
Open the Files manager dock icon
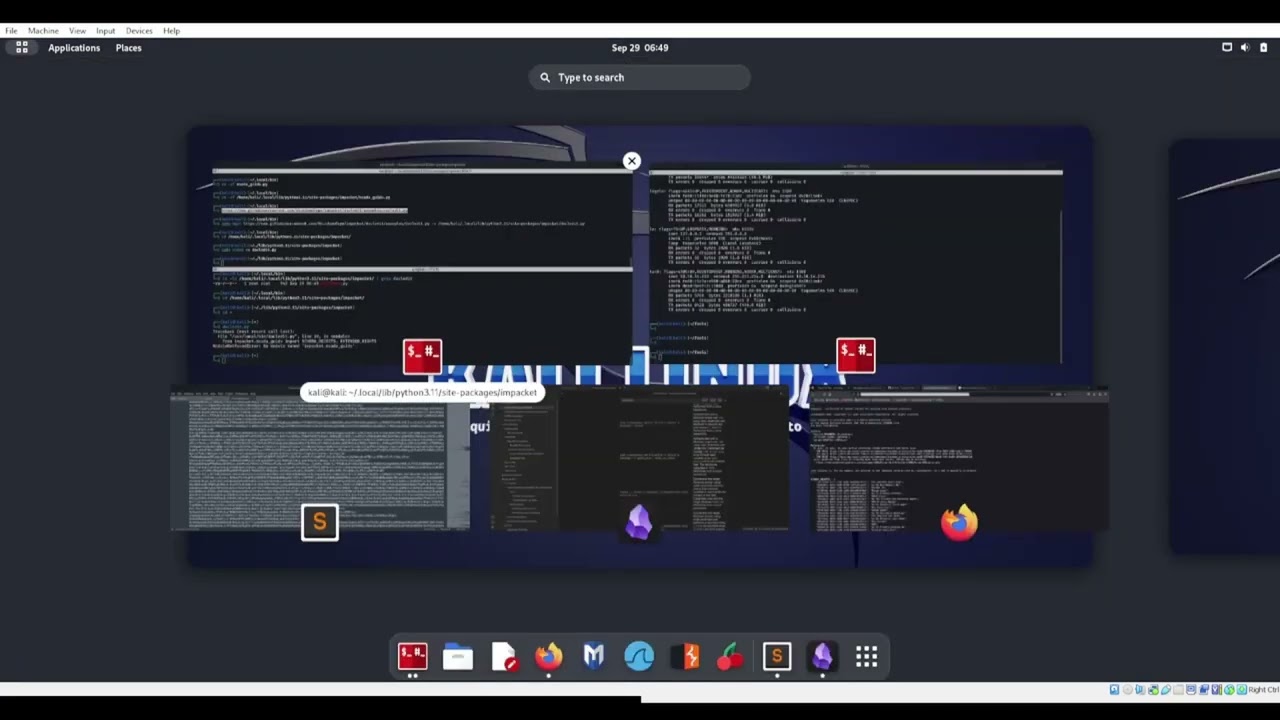pos(458,657)
